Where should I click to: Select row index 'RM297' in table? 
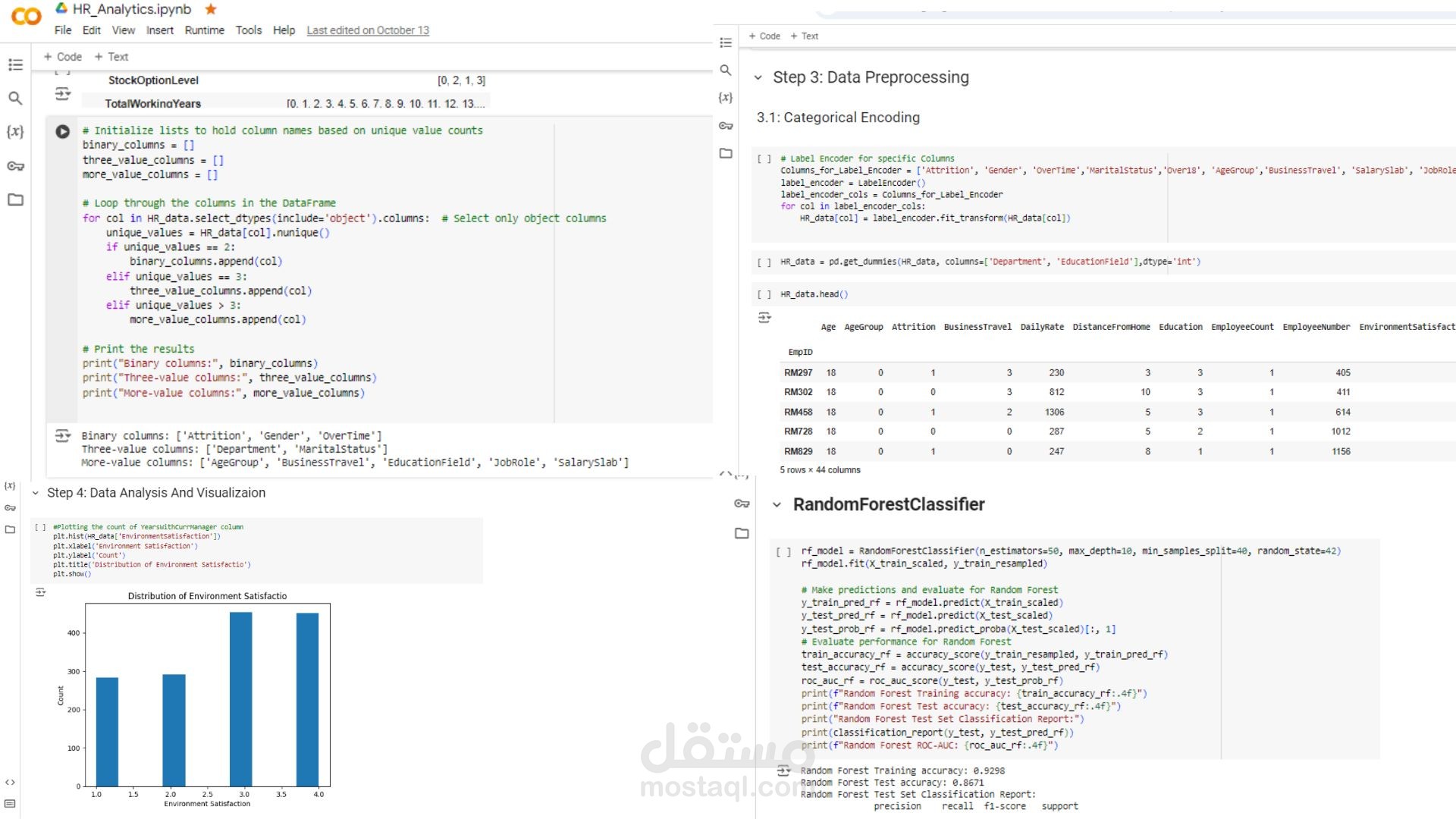point(798,373)
